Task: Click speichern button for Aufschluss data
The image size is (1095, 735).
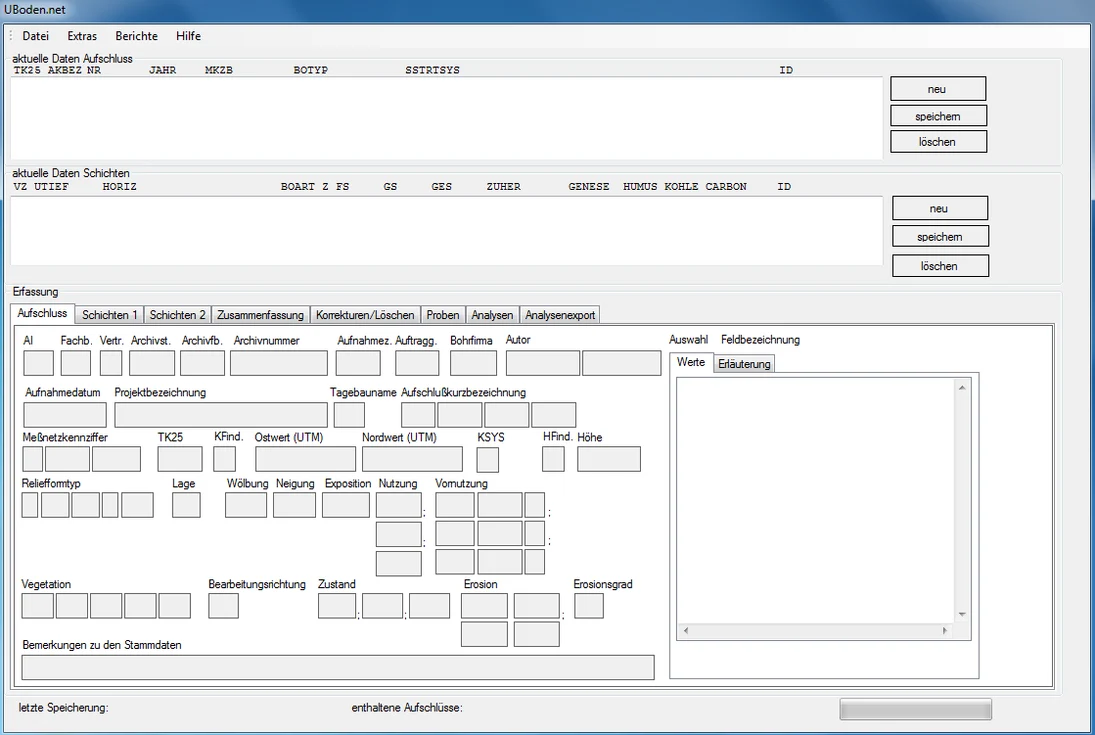Action: click(x=938, y=116)
